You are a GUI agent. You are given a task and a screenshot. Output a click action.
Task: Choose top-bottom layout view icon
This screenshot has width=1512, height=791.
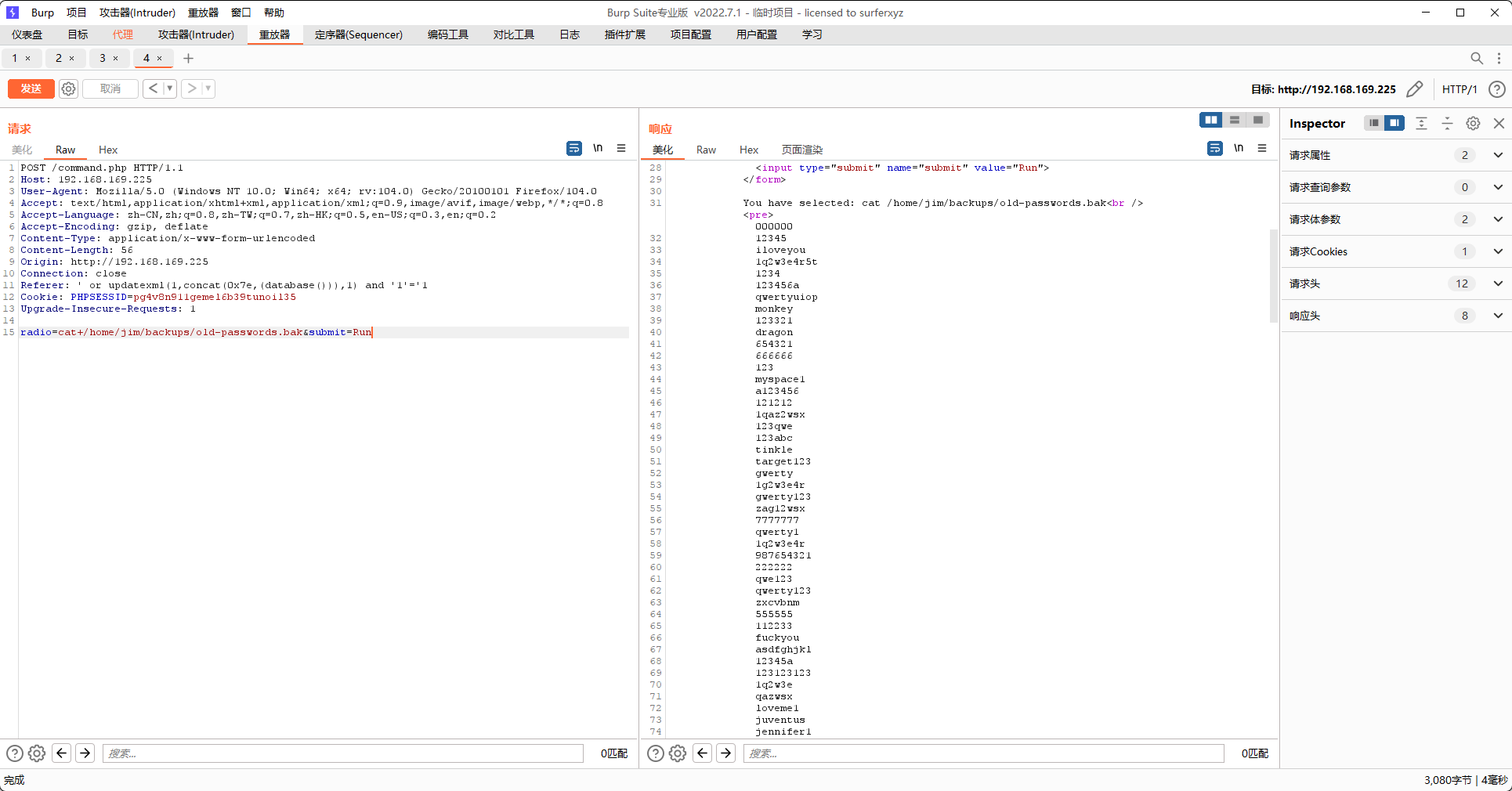(1235, 120)
